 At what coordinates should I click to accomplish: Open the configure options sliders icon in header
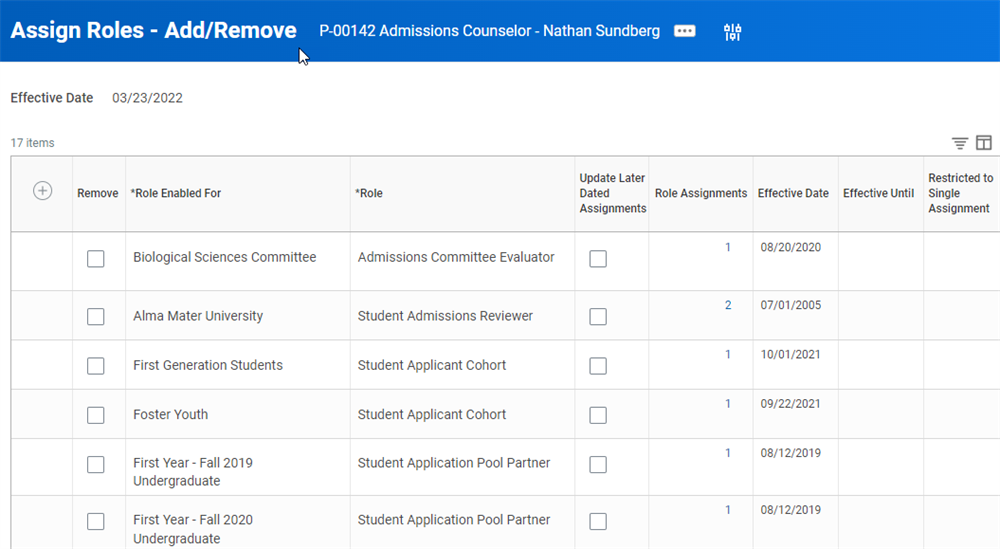(733, 32)
